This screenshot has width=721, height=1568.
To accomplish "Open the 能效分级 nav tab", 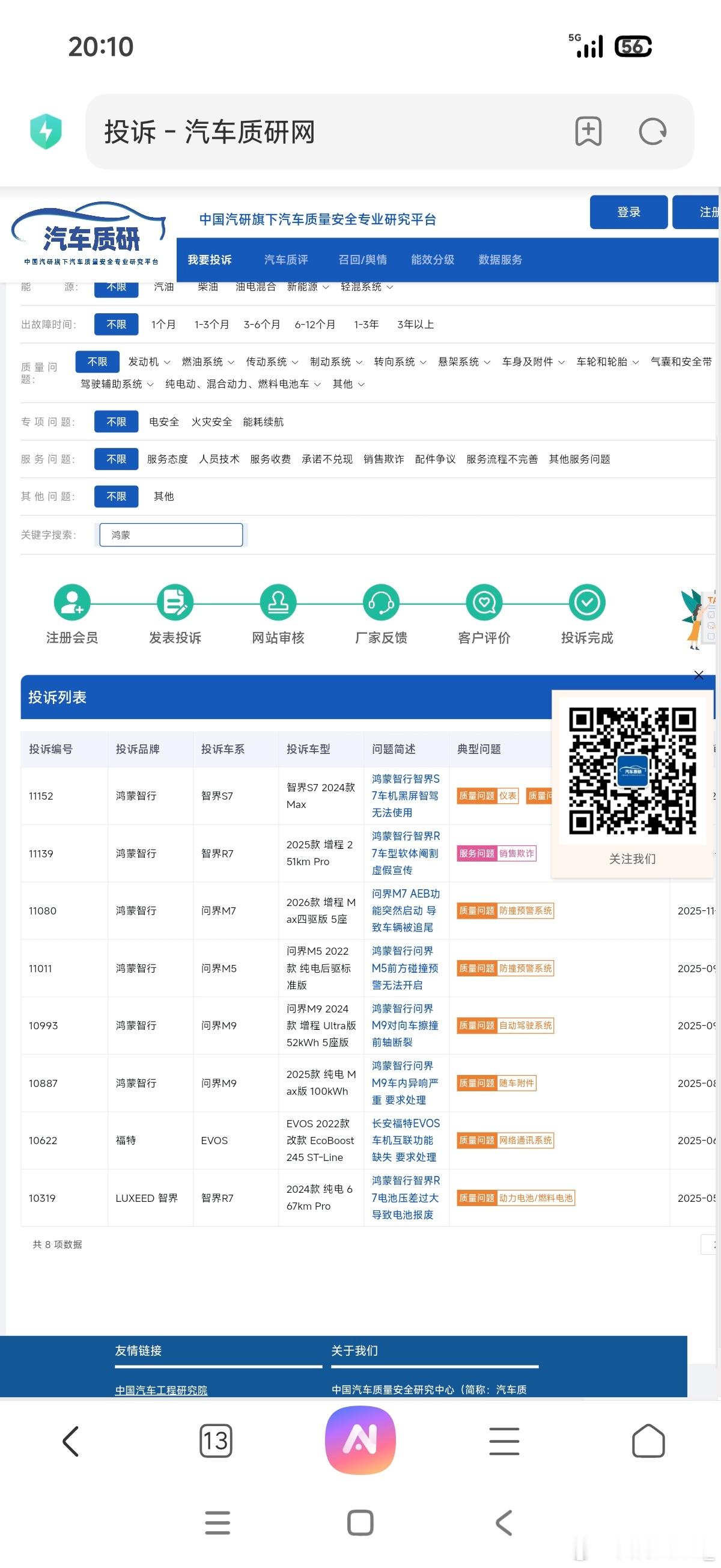I will [x=433, y=260].
